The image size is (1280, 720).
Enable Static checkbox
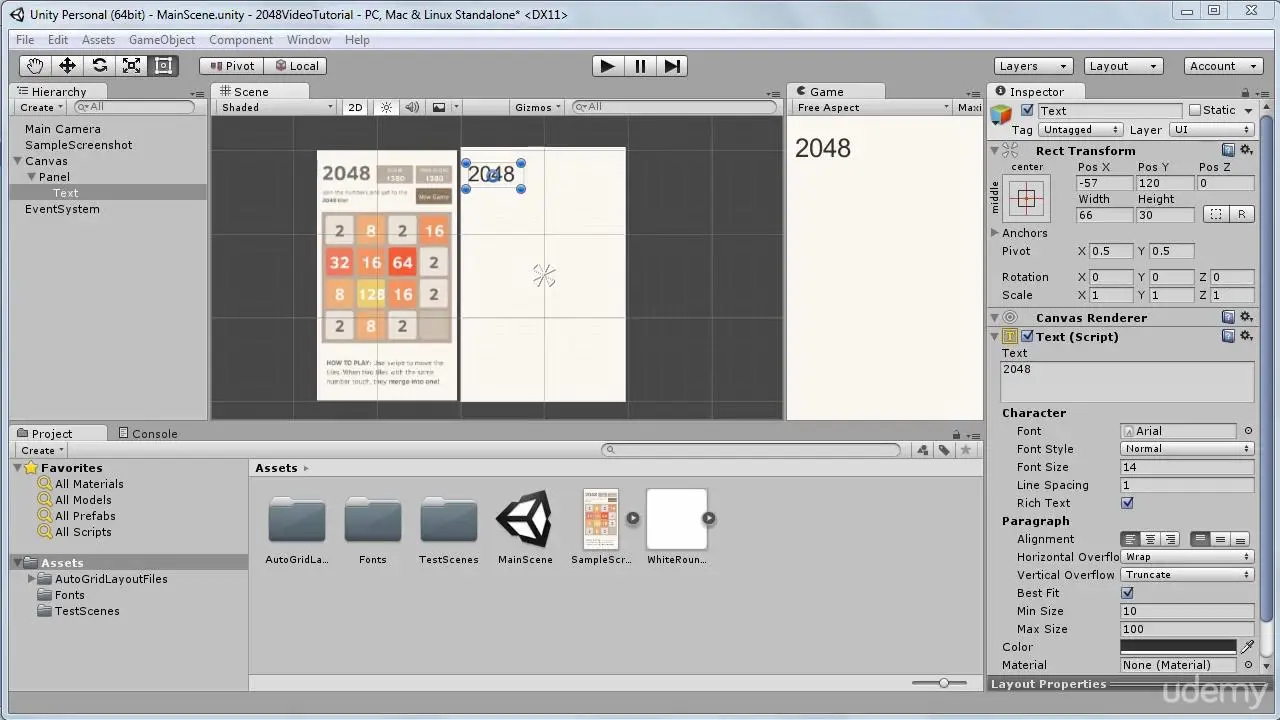click(1194, 110)
